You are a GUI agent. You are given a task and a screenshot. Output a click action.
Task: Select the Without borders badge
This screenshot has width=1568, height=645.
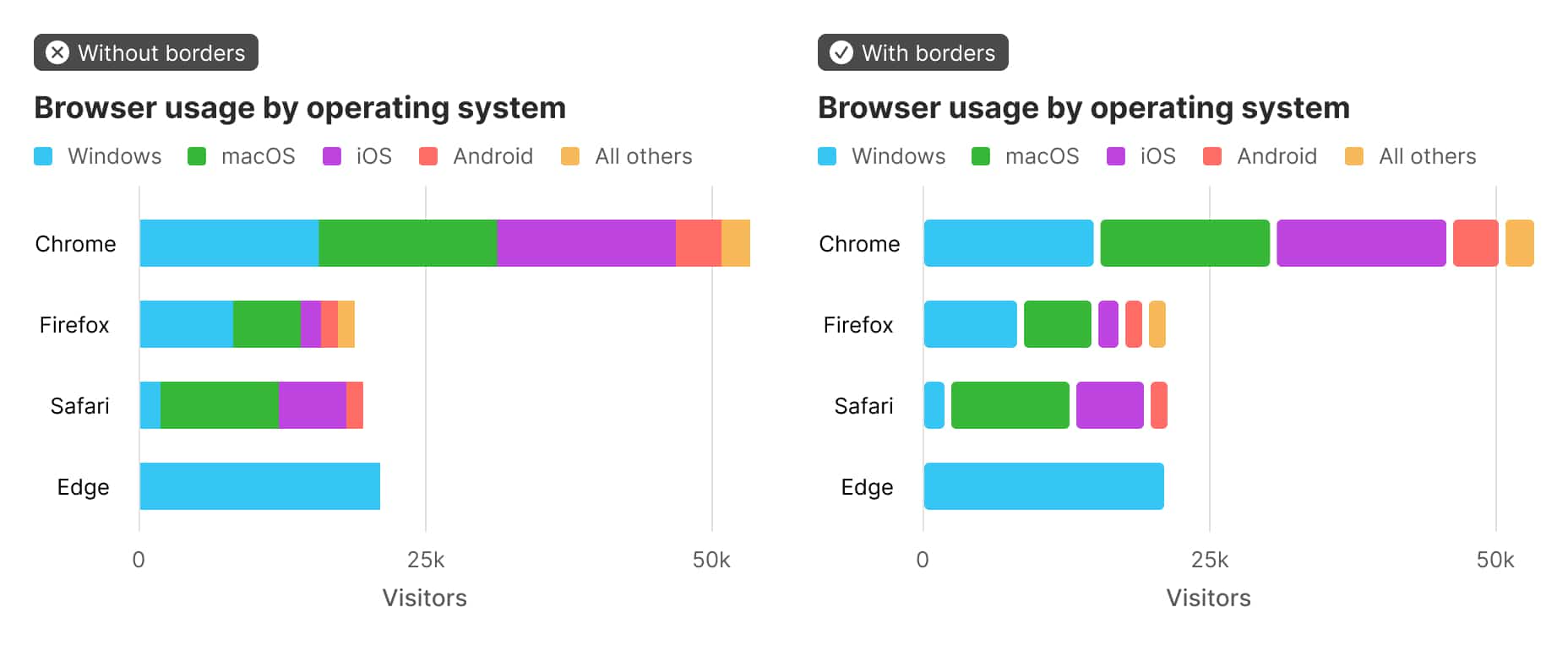tap(146, 52)
